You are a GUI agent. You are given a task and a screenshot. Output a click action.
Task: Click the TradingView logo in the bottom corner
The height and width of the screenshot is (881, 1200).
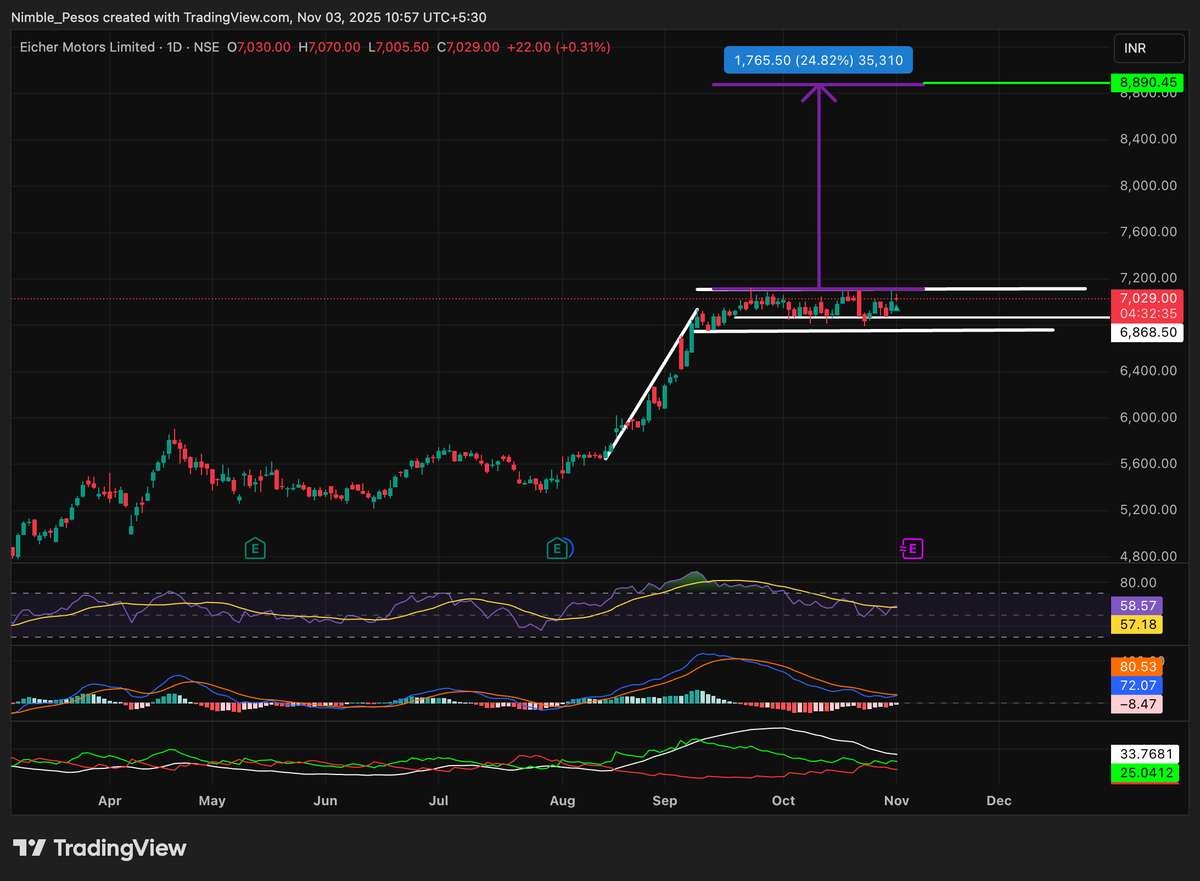click(x=100, y=847)
